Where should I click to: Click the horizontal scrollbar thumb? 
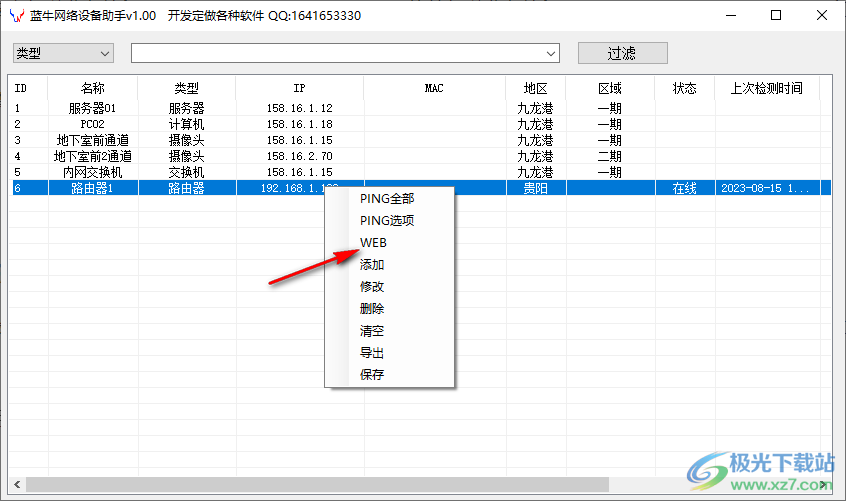[x=317, y=484]
